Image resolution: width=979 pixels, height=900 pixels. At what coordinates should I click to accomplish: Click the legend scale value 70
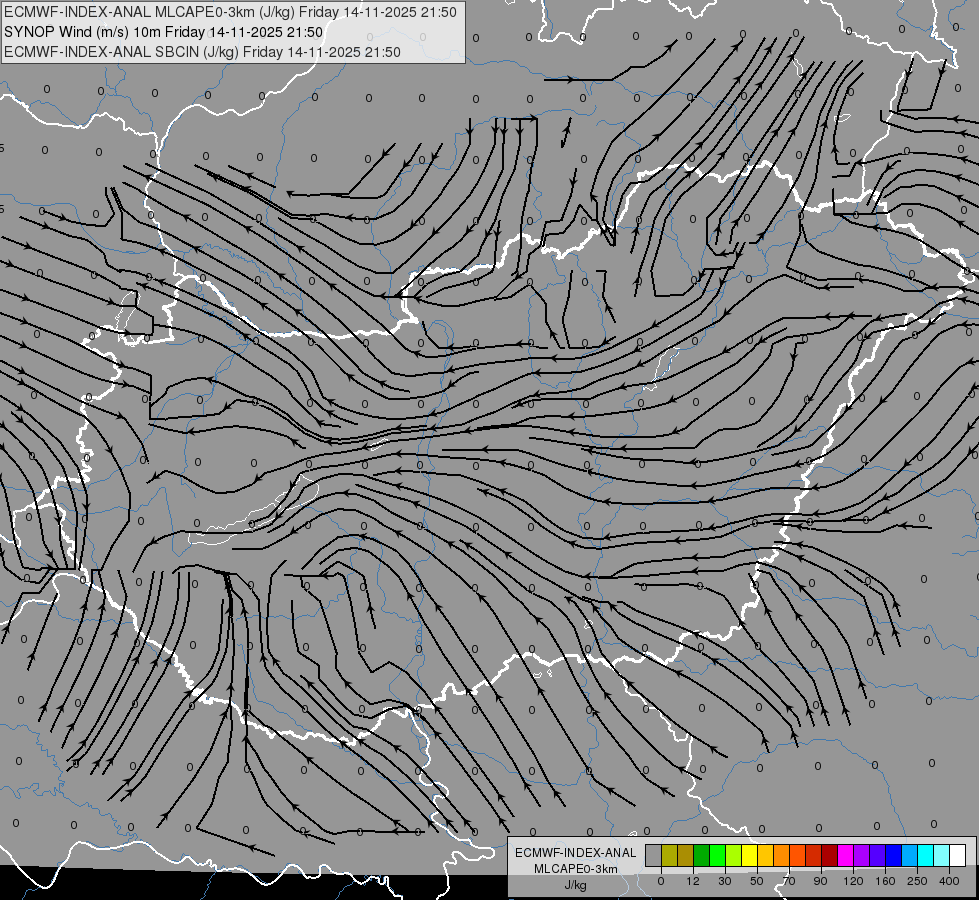click(789, 881)
